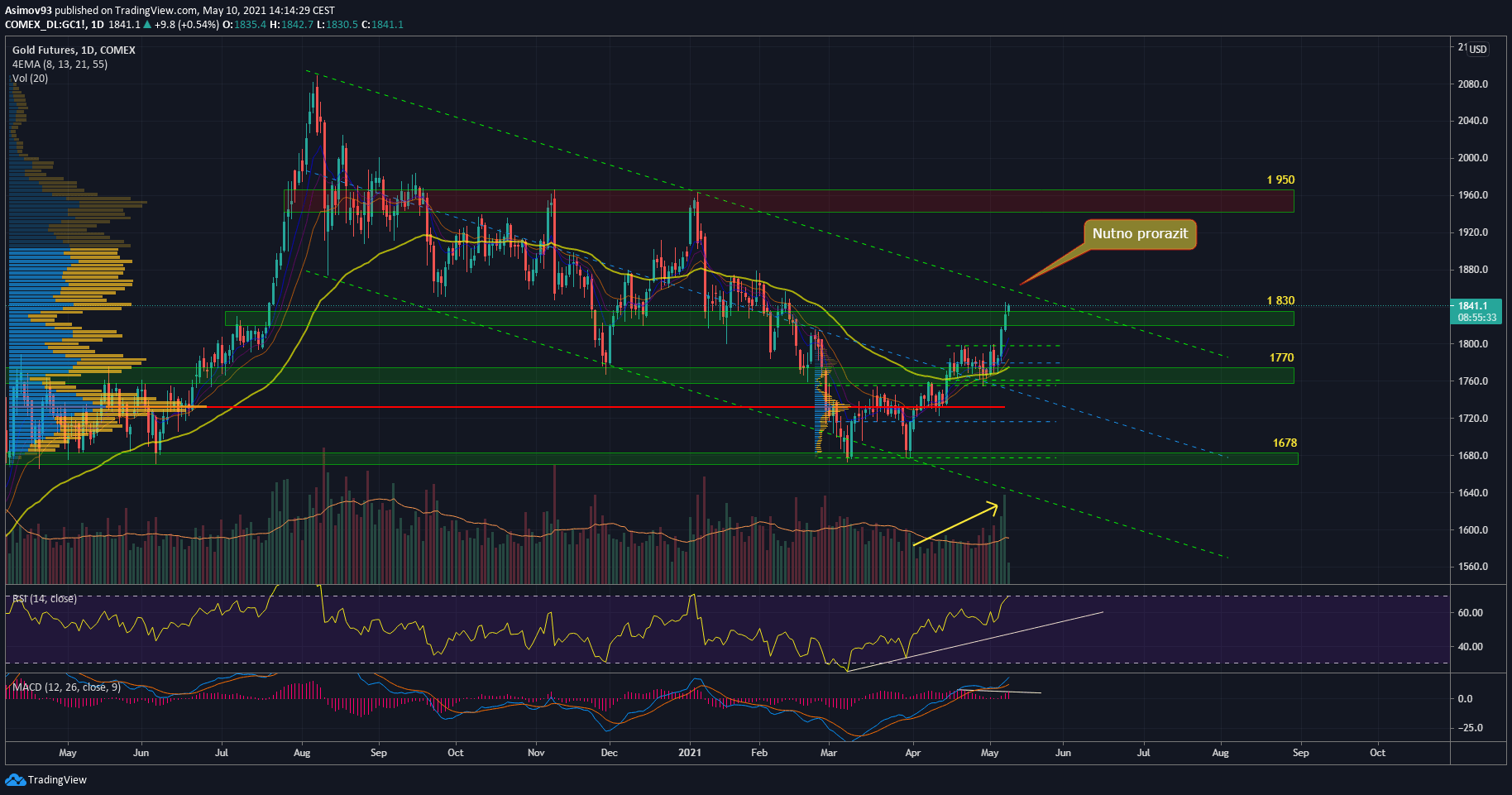Click the TradingView logo icon

(15, 779)
